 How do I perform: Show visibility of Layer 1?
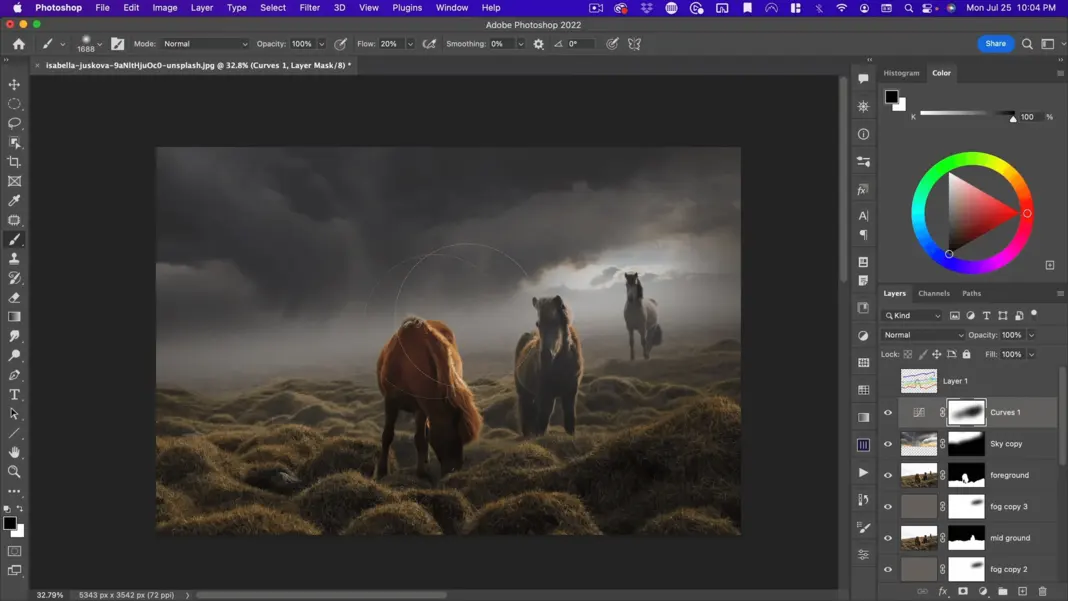tap(888, 381)
